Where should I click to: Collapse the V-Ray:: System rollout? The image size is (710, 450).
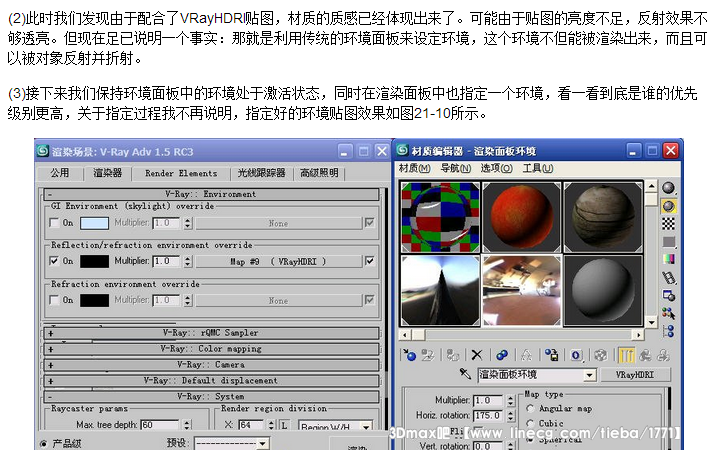tap(211, 397)
